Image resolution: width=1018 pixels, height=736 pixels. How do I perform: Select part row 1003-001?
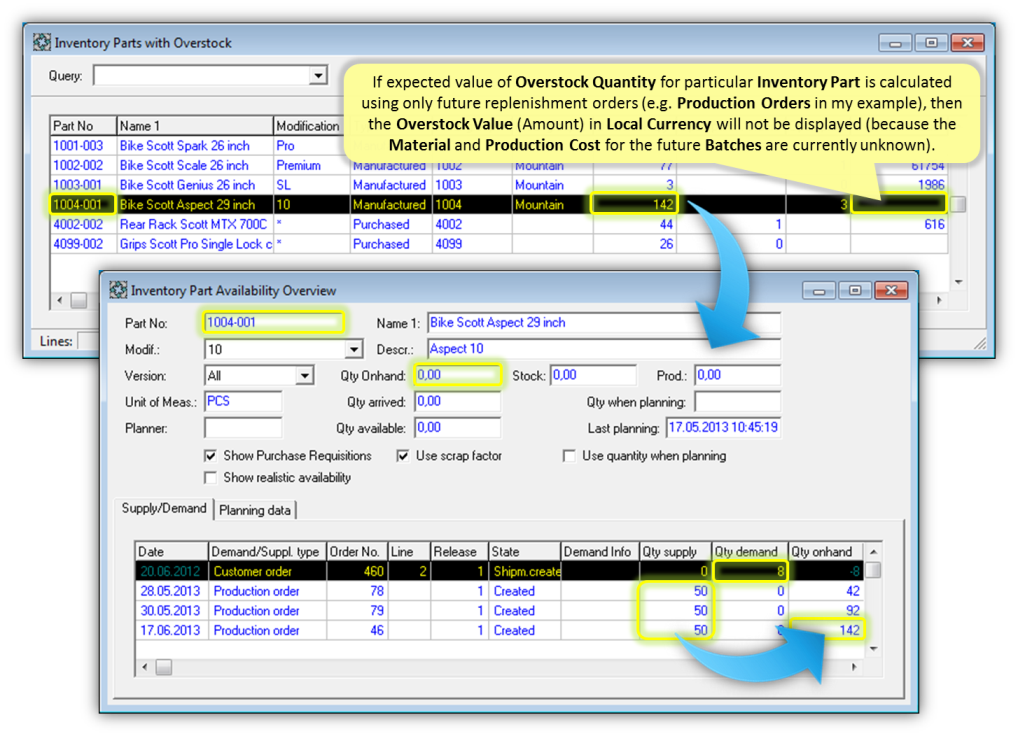(x=499, y=185)
